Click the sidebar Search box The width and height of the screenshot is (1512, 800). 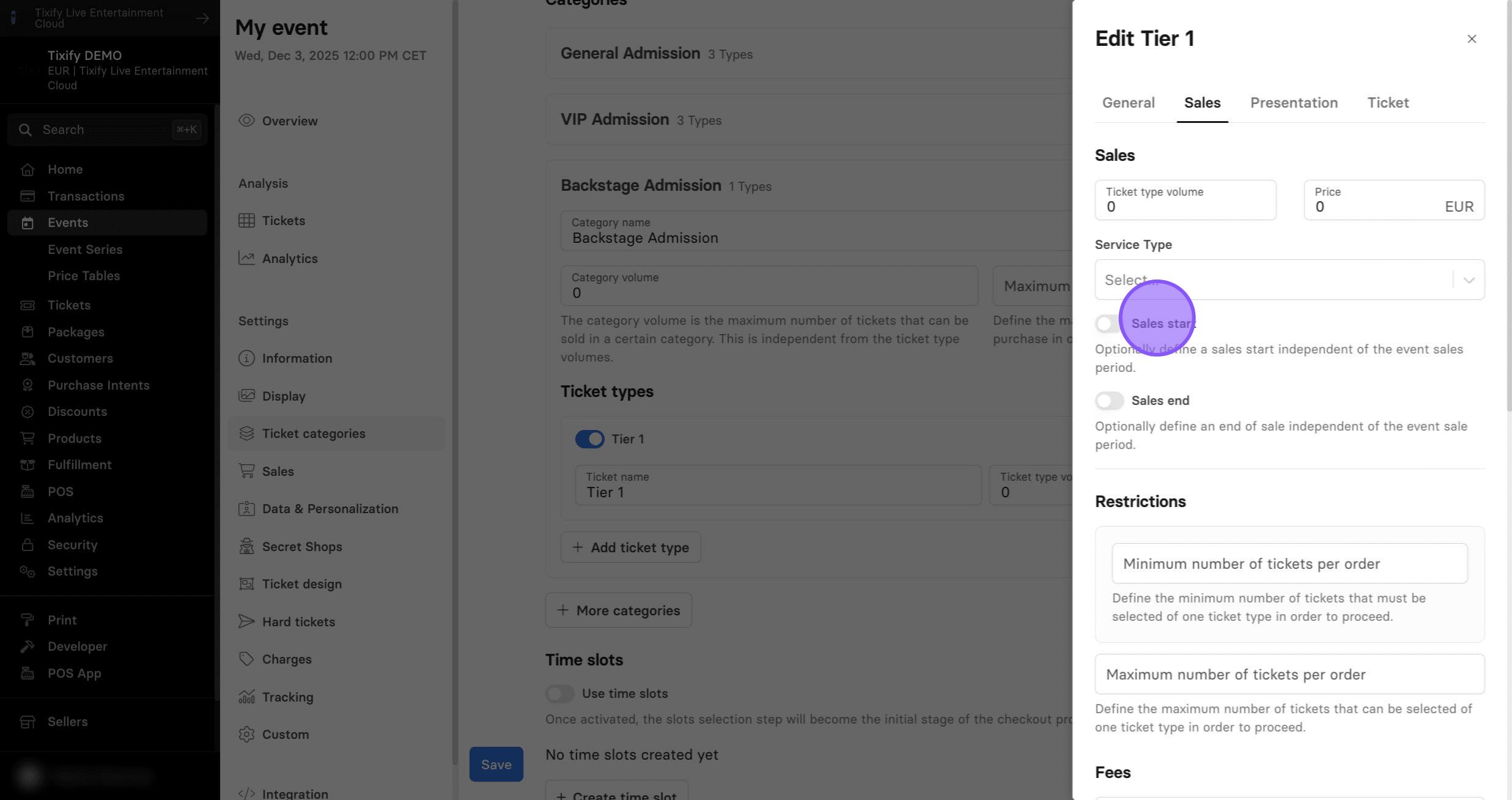pyautogui.click(x=107, y=130)
